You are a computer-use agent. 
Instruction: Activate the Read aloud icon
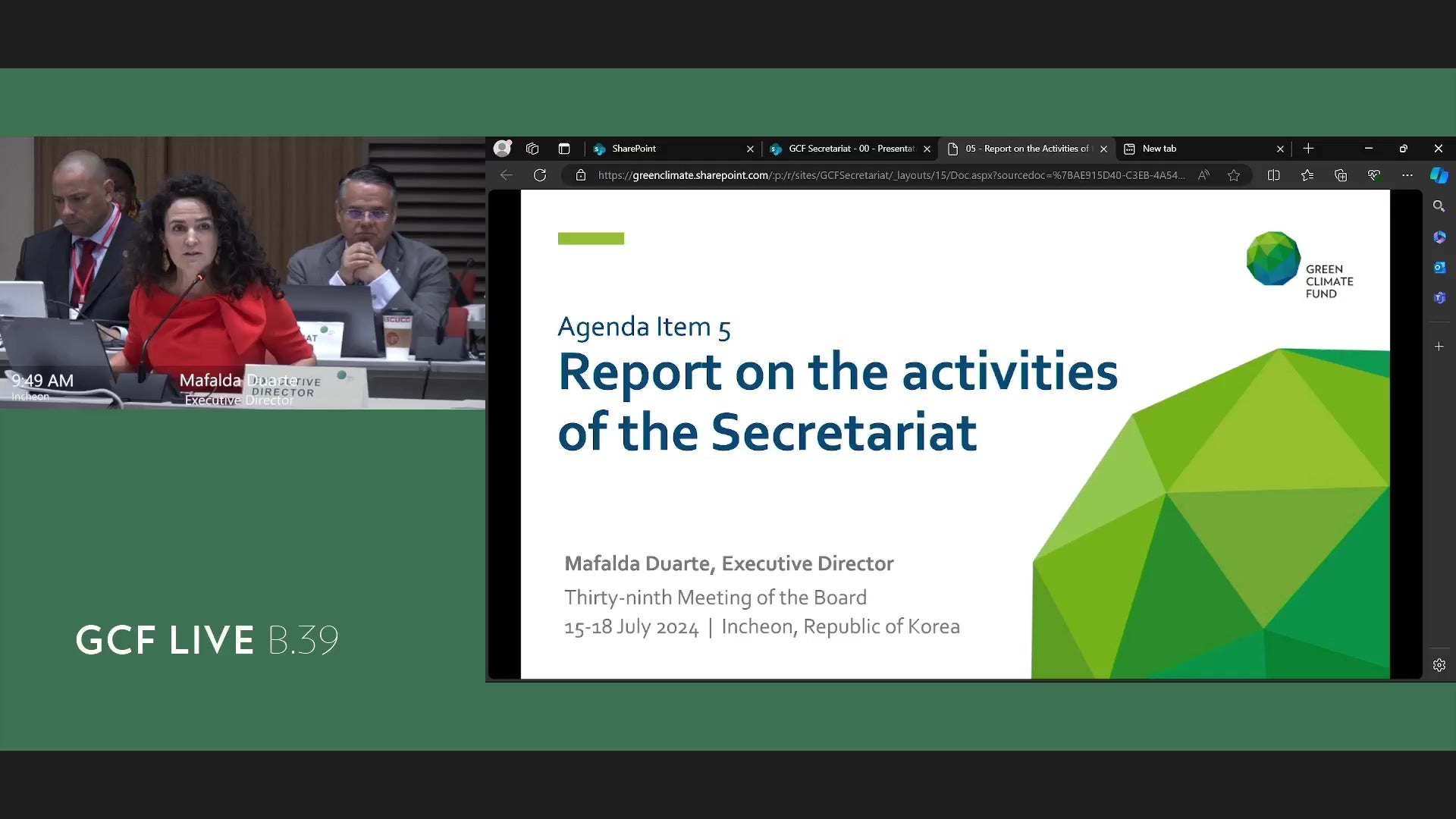(x=1203, y=175)
